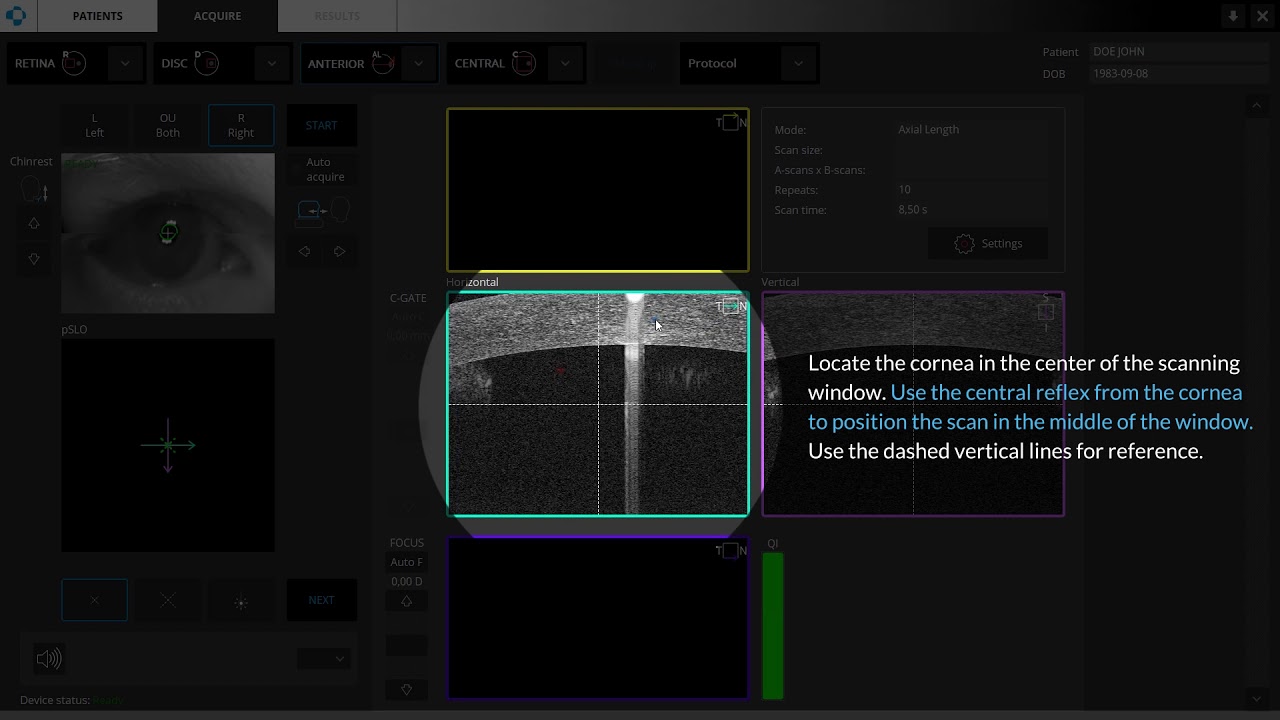
Task: Click the CENTRAL eye diagram icon
Action: click(523, 63)
